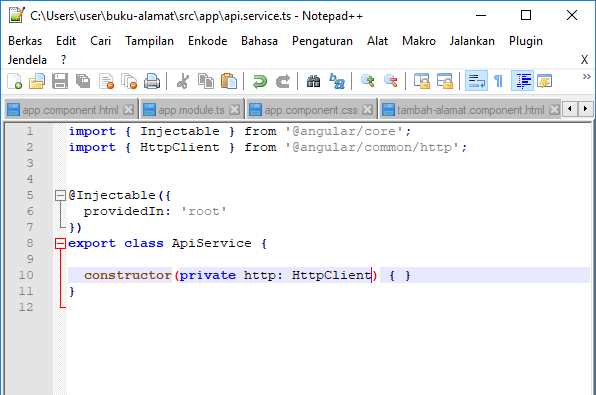Open the Cari menu

pos(100,41)
